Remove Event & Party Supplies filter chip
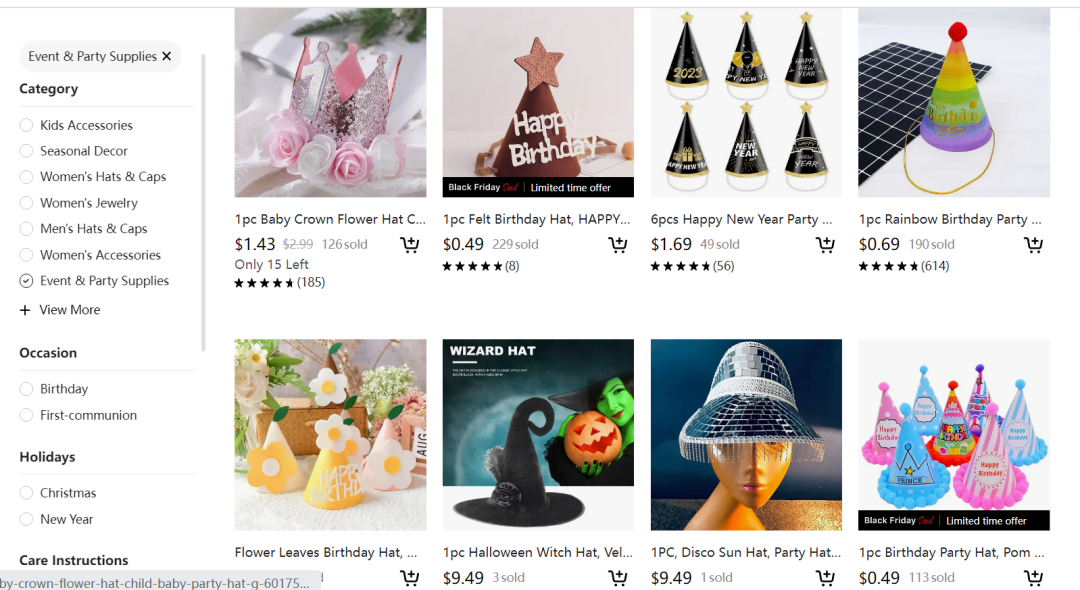 point(167,56)
